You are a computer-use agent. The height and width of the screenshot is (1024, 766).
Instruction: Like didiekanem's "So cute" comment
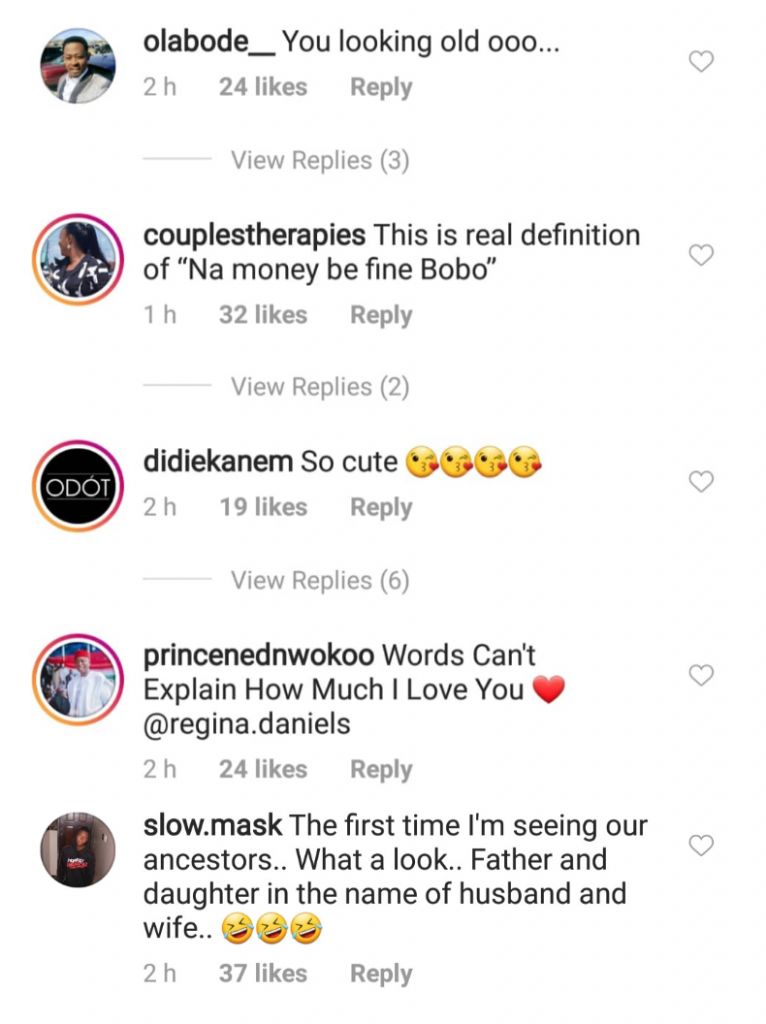point(702,482)
